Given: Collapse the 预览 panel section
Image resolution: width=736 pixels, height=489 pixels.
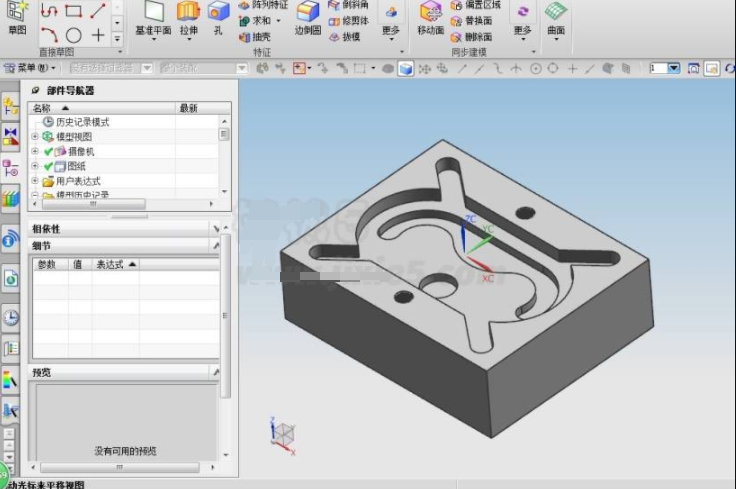Looking at the screenshot, I should tap(215, 372).
